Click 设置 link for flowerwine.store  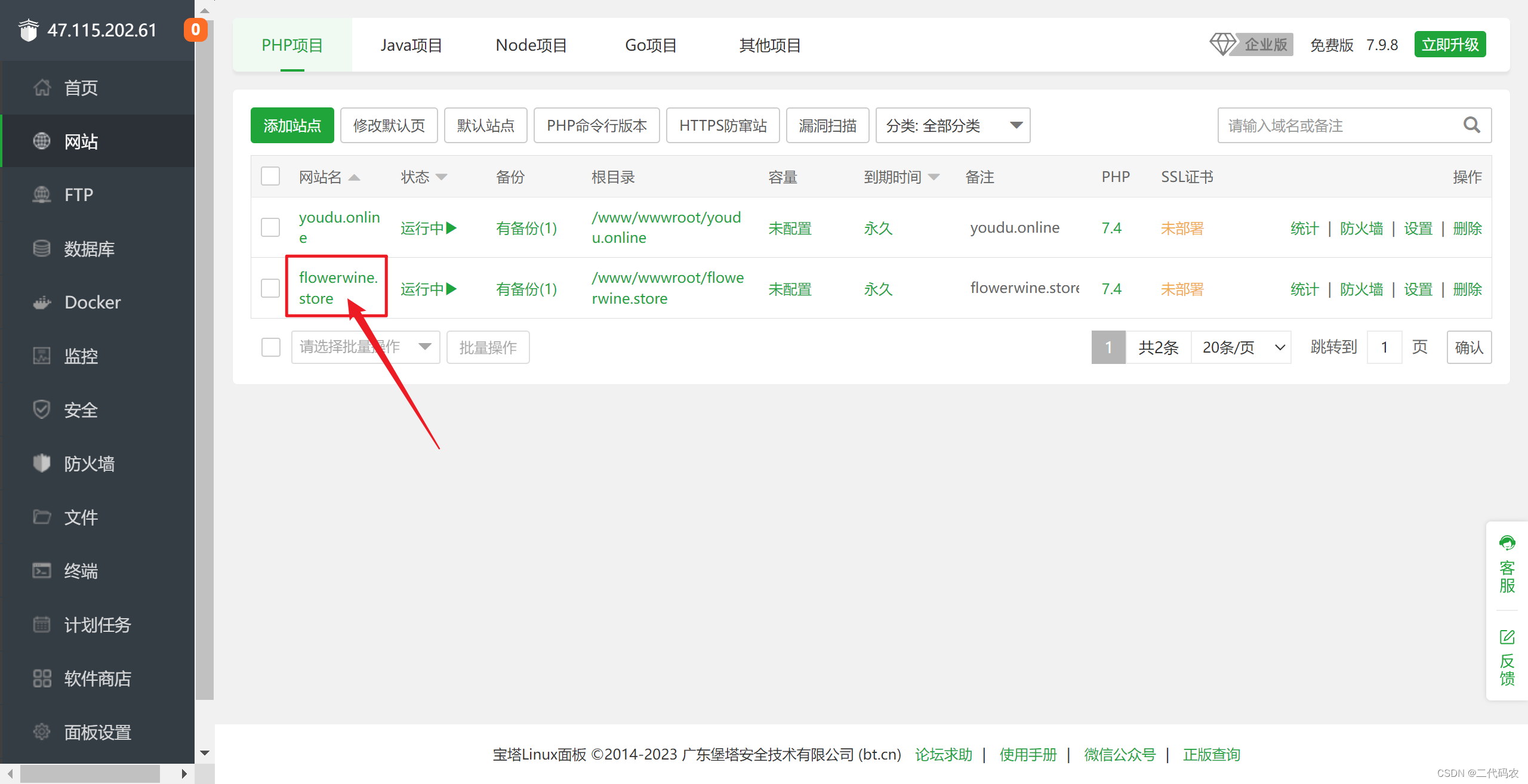pos(1418,289)
